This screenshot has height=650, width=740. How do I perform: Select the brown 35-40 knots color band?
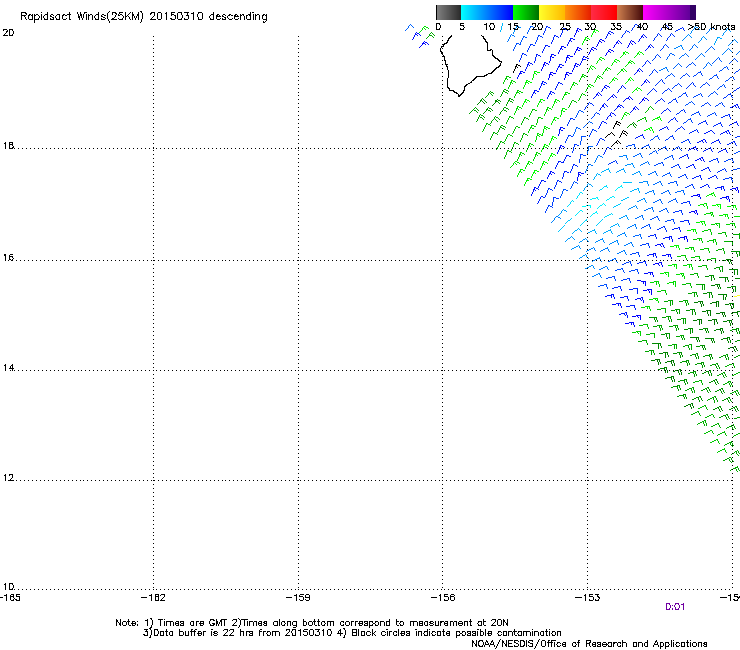[x=630, y=12]
